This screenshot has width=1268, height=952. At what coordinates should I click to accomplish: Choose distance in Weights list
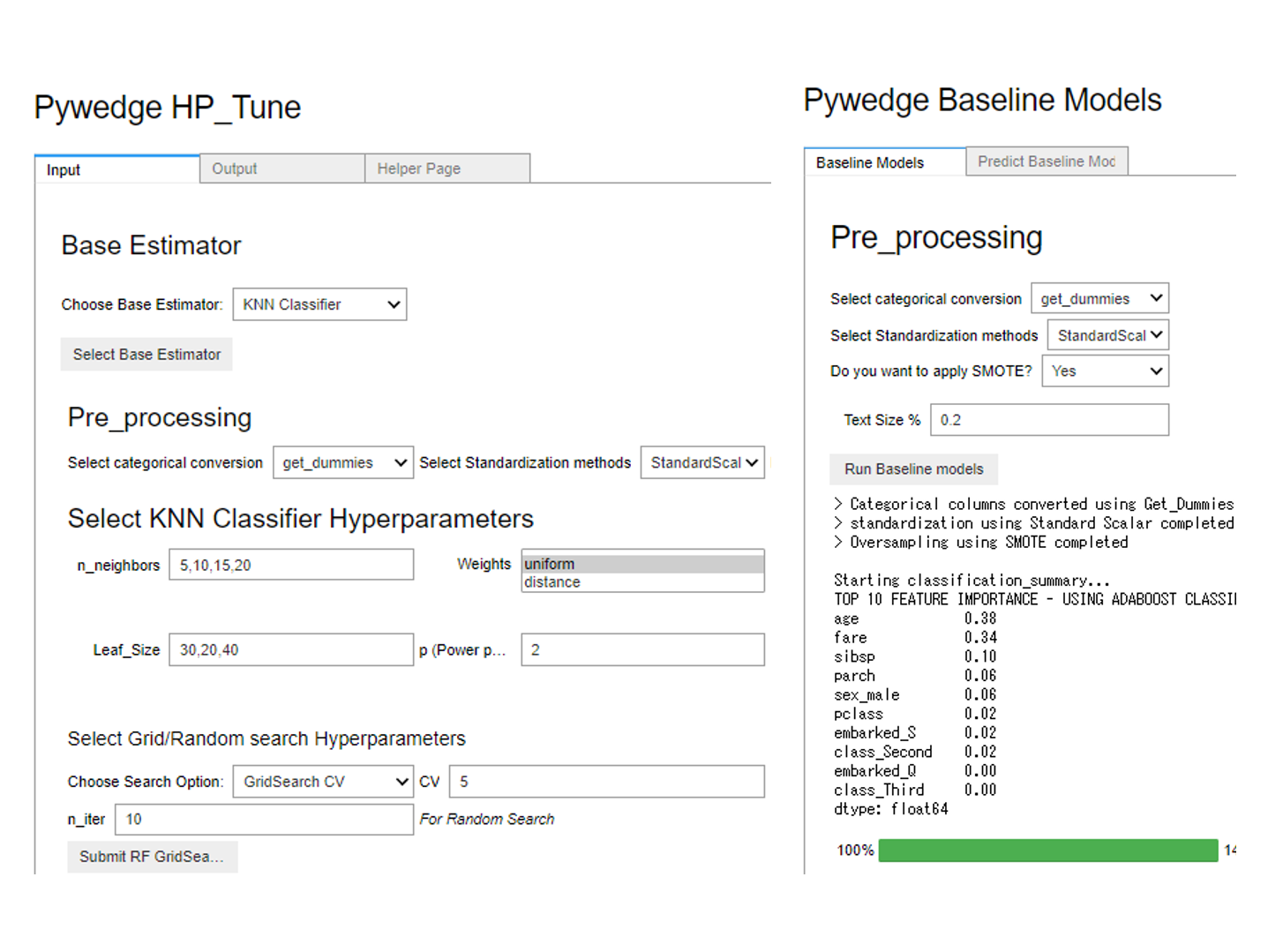(642, 582)
